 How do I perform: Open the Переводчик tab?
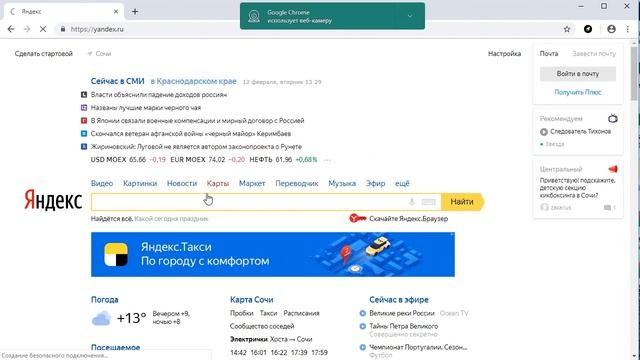[x=297, y=183]
